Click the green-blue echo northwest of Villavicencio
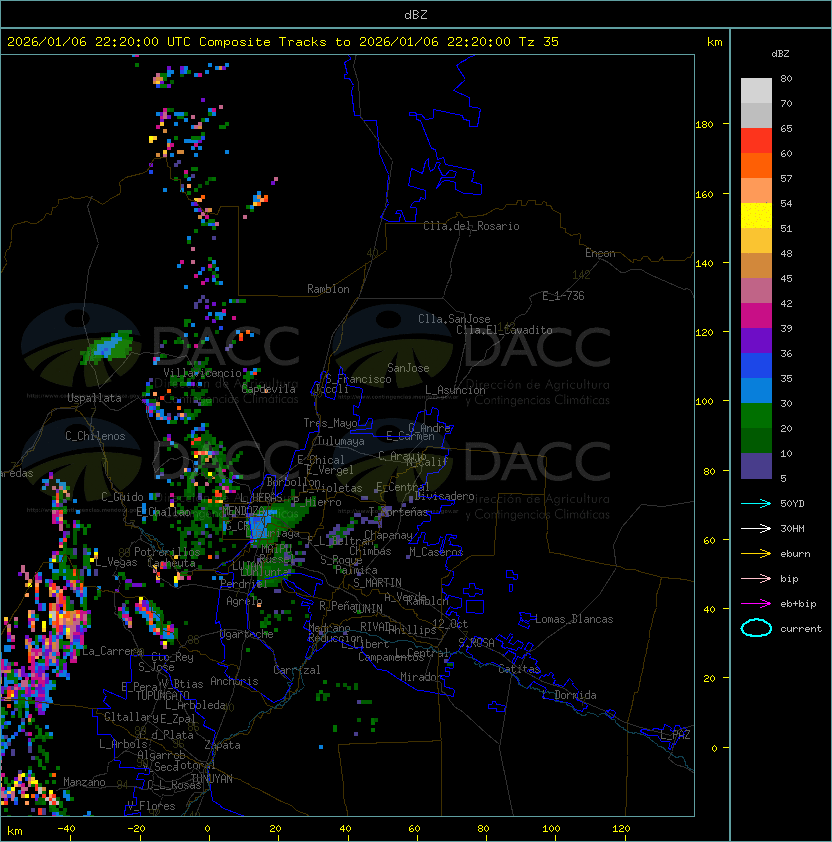832x842 pixels. [107, 347]
